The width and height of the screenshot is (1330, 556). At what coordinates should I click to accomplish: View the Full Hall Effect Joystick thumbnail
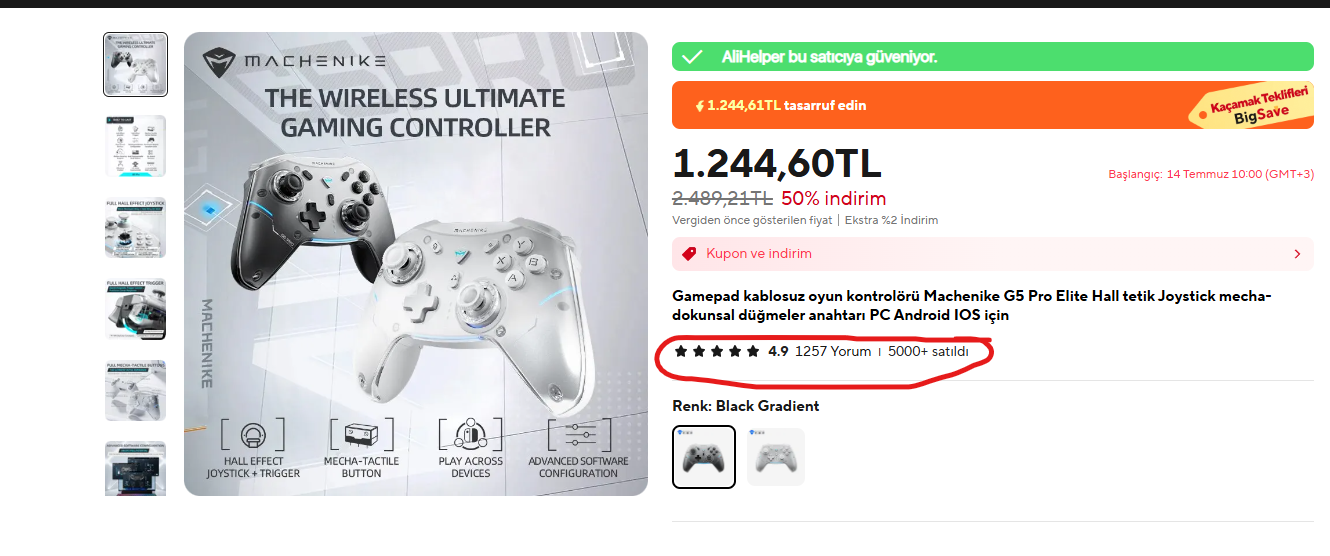[x=135, y=228]
